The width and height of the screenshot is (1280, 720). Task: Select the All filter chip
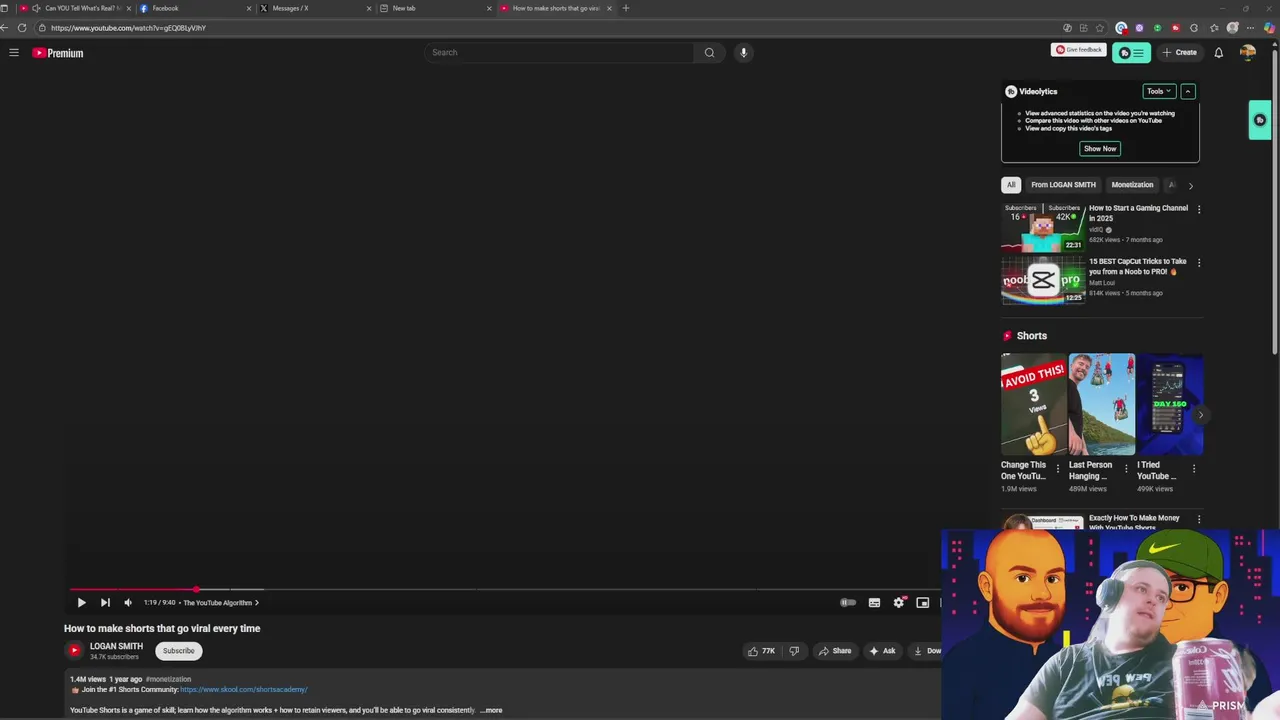(x=1011, y=185)
